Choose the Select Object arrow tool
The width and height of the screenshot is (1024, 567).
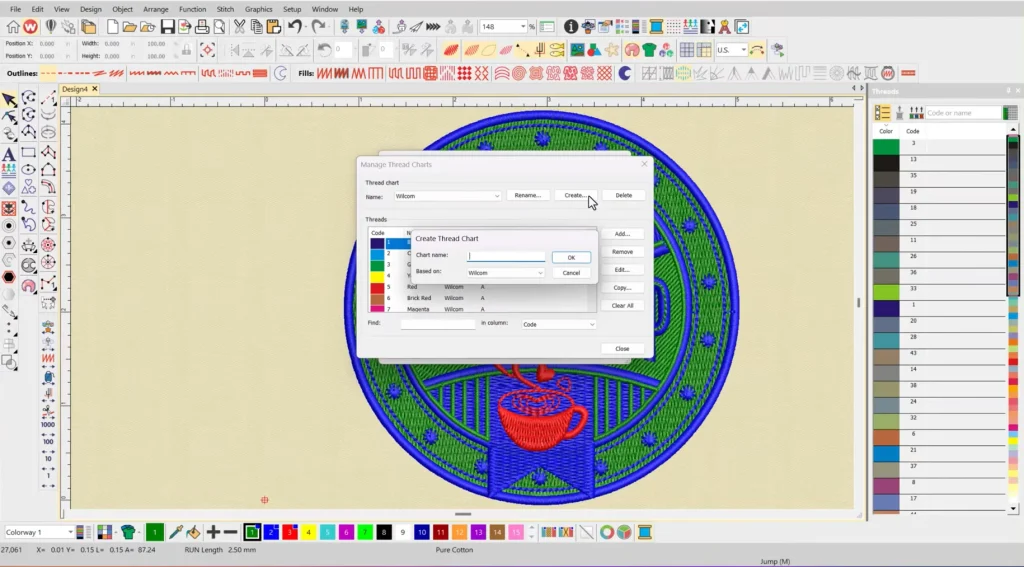tap(8, 99)
